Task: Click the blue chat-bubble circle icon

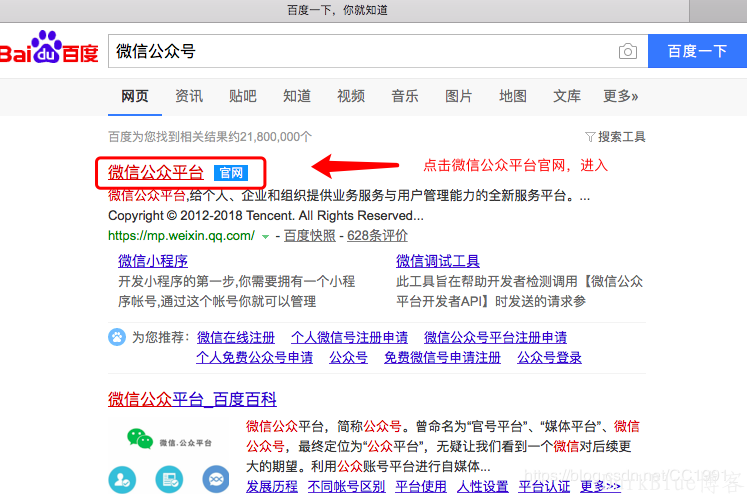Action: pos(216,479)
